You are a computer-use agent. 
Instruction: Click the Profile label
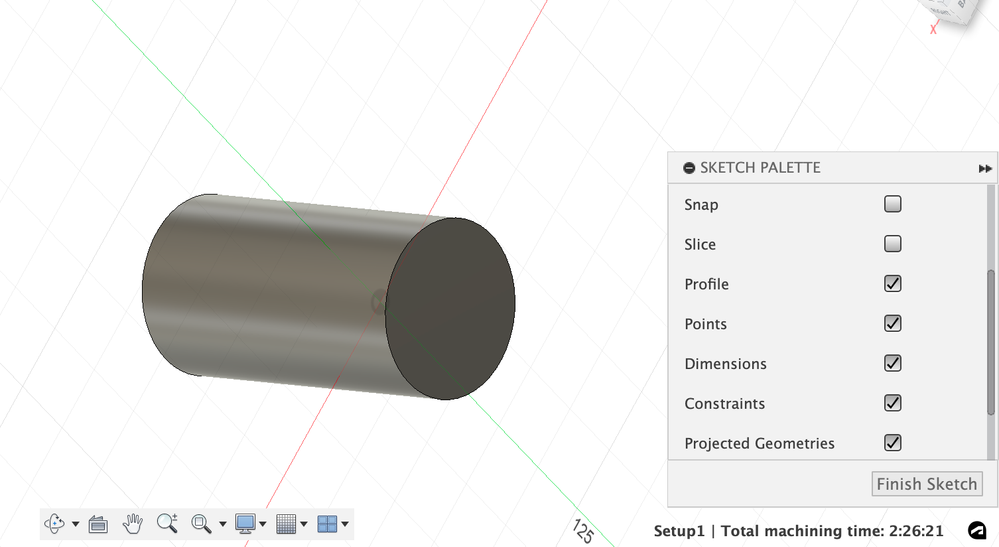[x=706, y=284]
